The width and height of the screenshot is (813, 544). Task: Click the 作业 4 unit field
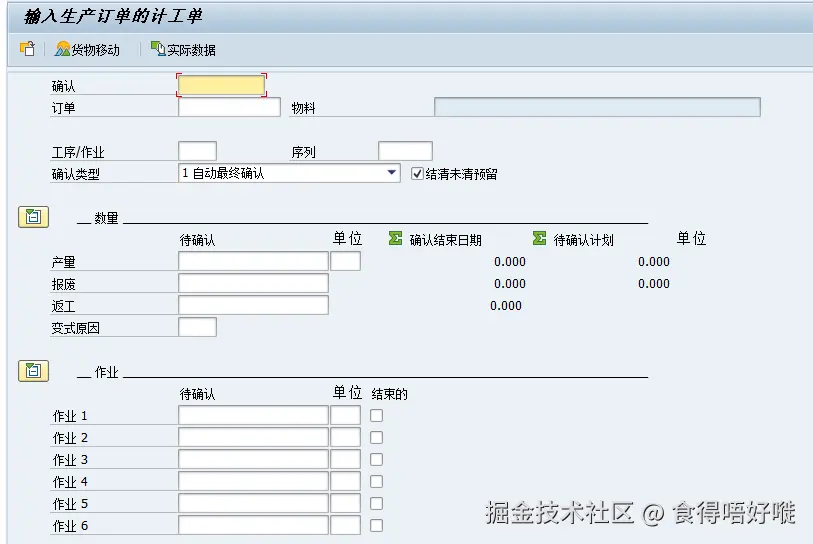point(346,481)
